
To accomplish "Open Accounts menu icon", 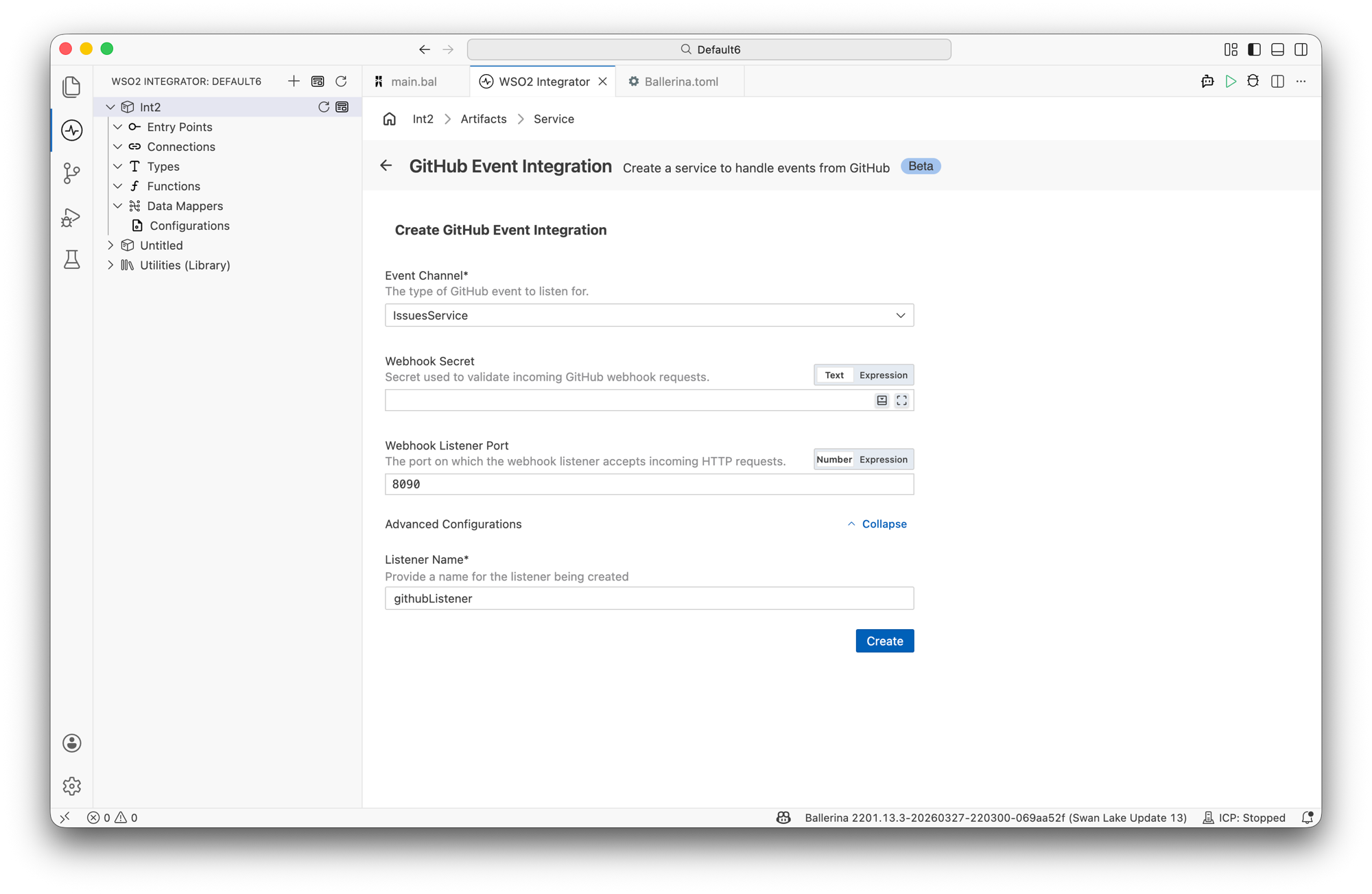I will click(72, 743).
